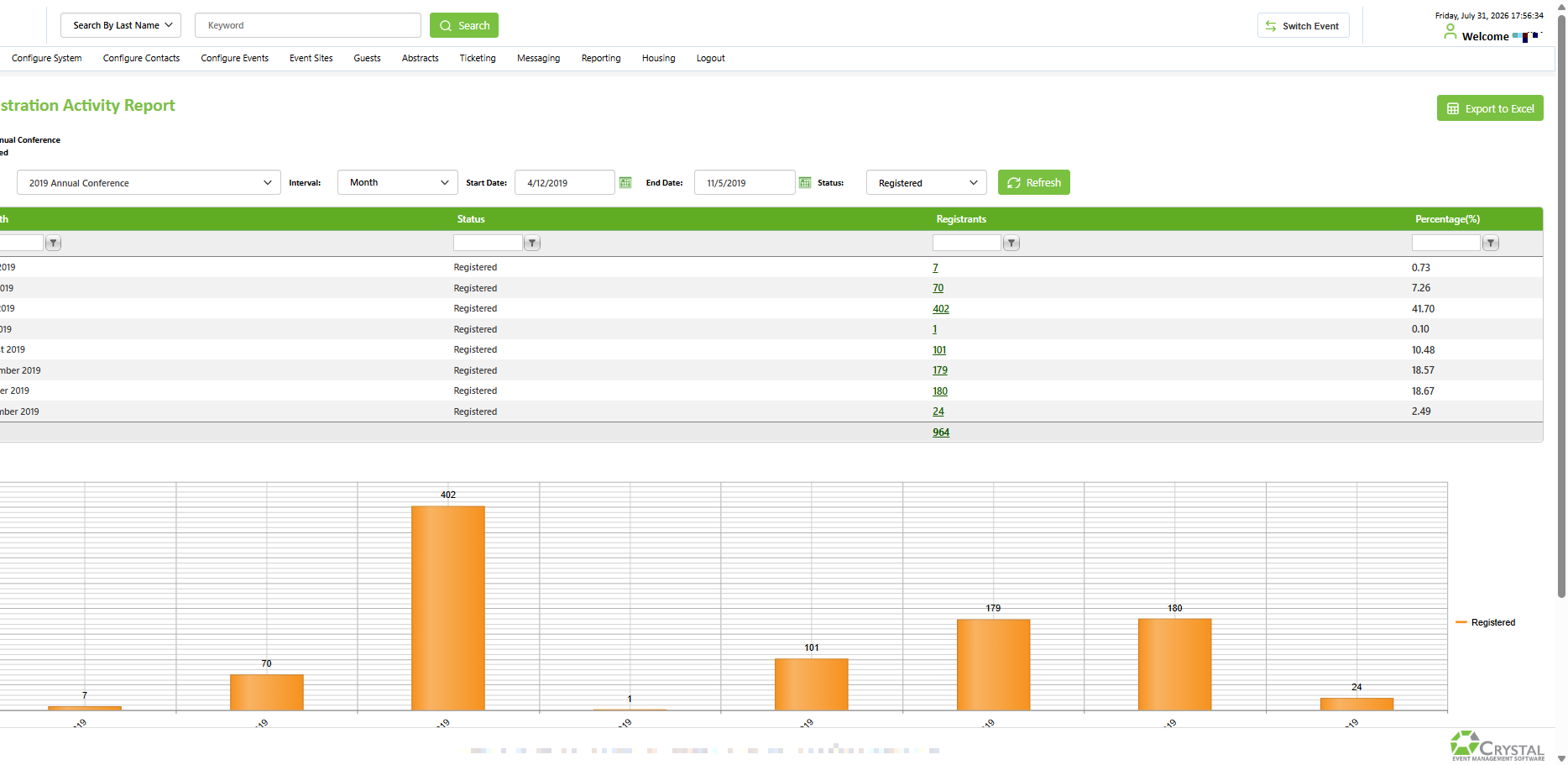Click the green Search button

[464, 25]
